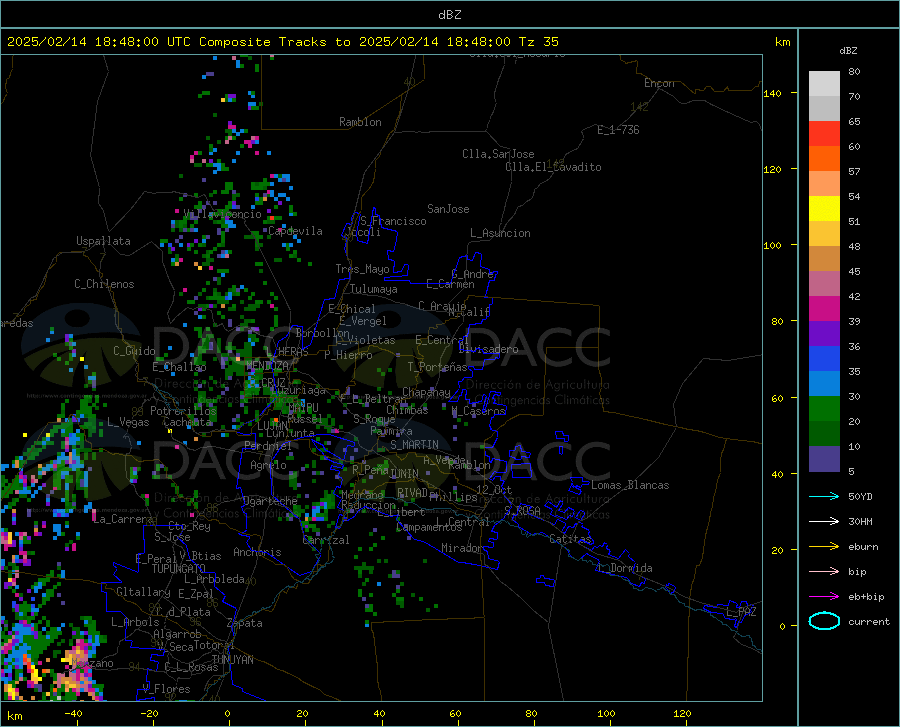Click the 30 dBZ light blue swatch
This screenshot has width=900, height=727.
[824, 383]
